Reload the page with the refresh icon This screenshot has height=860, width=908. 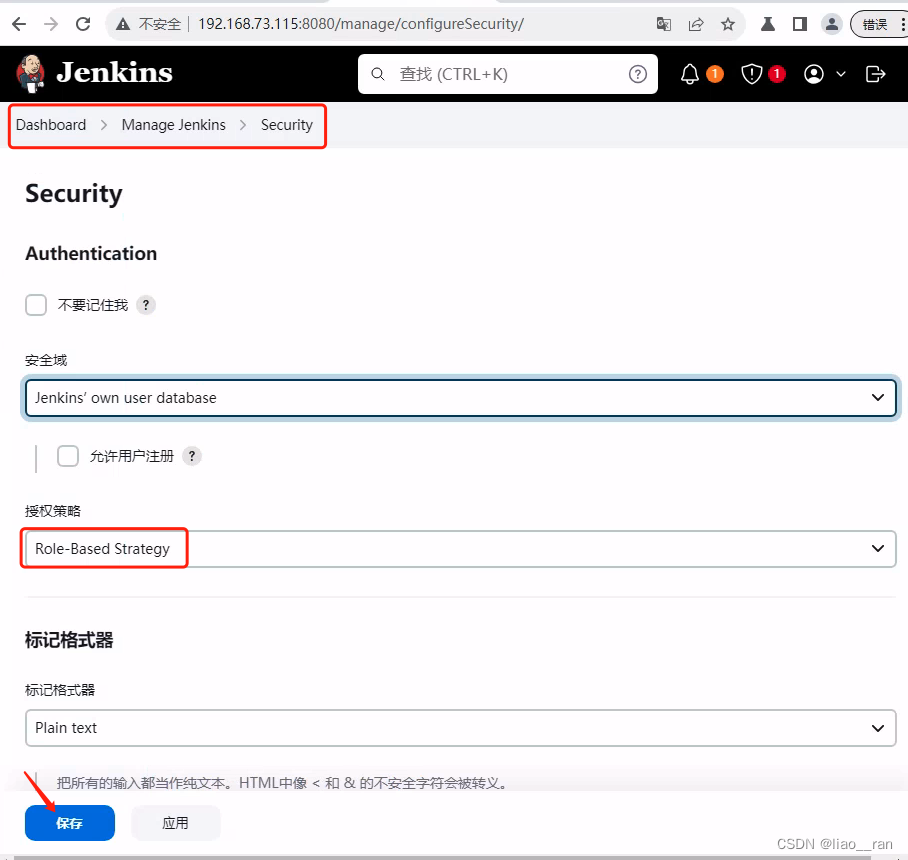coord(83,24)
